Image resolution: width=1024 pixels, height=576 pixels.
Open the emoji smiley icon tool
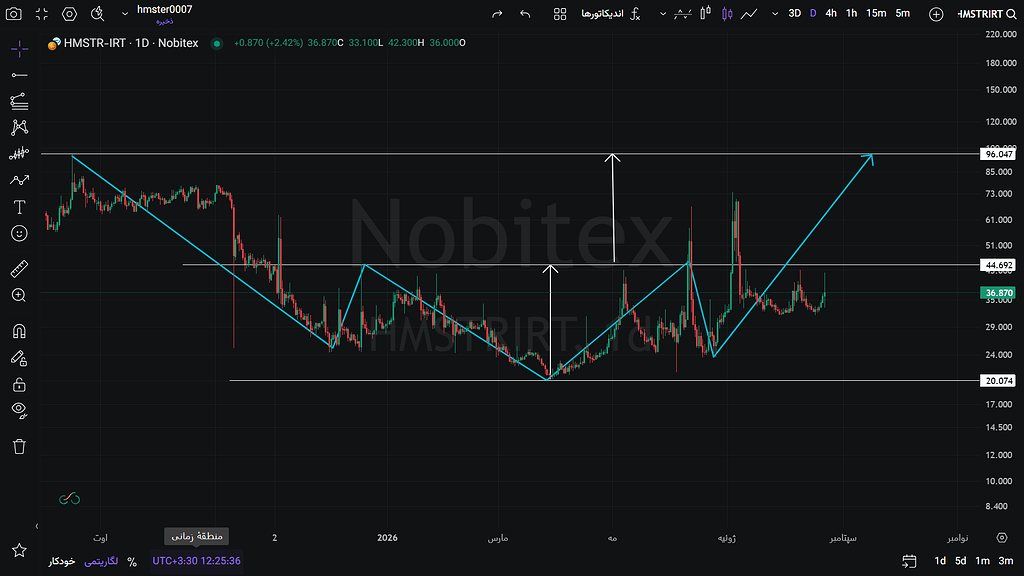pyautogui.click(x=20, y=234)
